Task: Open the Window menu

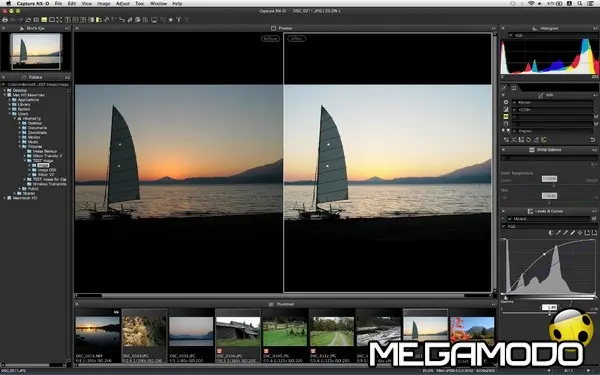Action: (158, 3)
